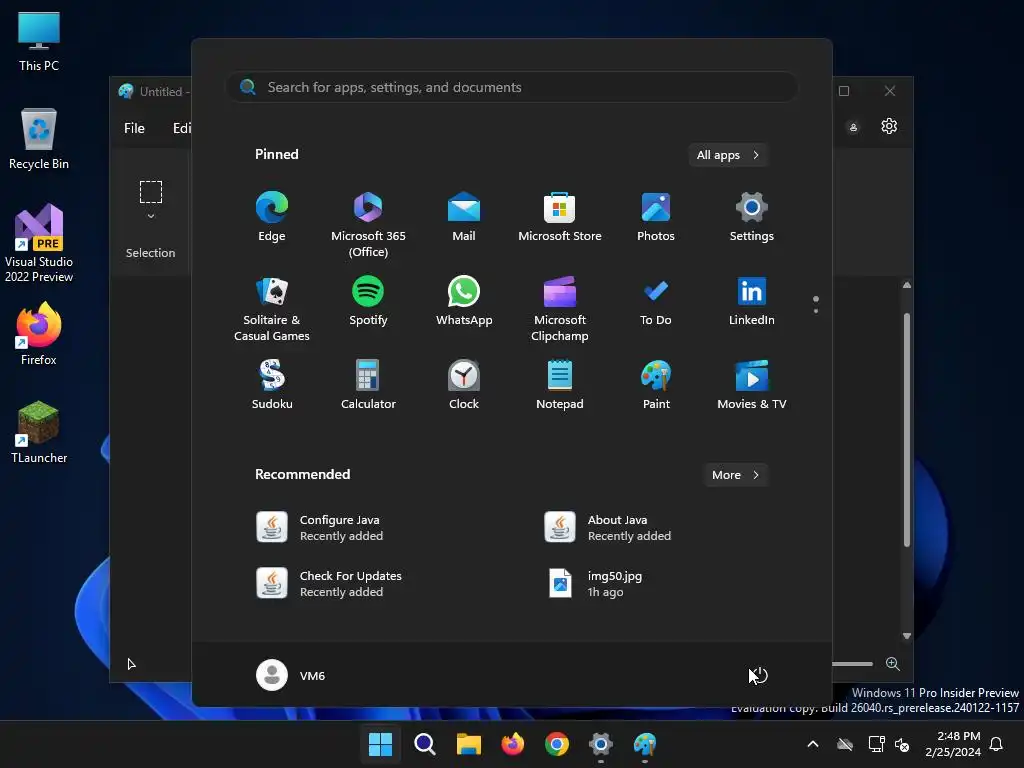Screen dimensions: 1024x768
Task: Switch to Settings on taskbar
Action: [601, 744]
